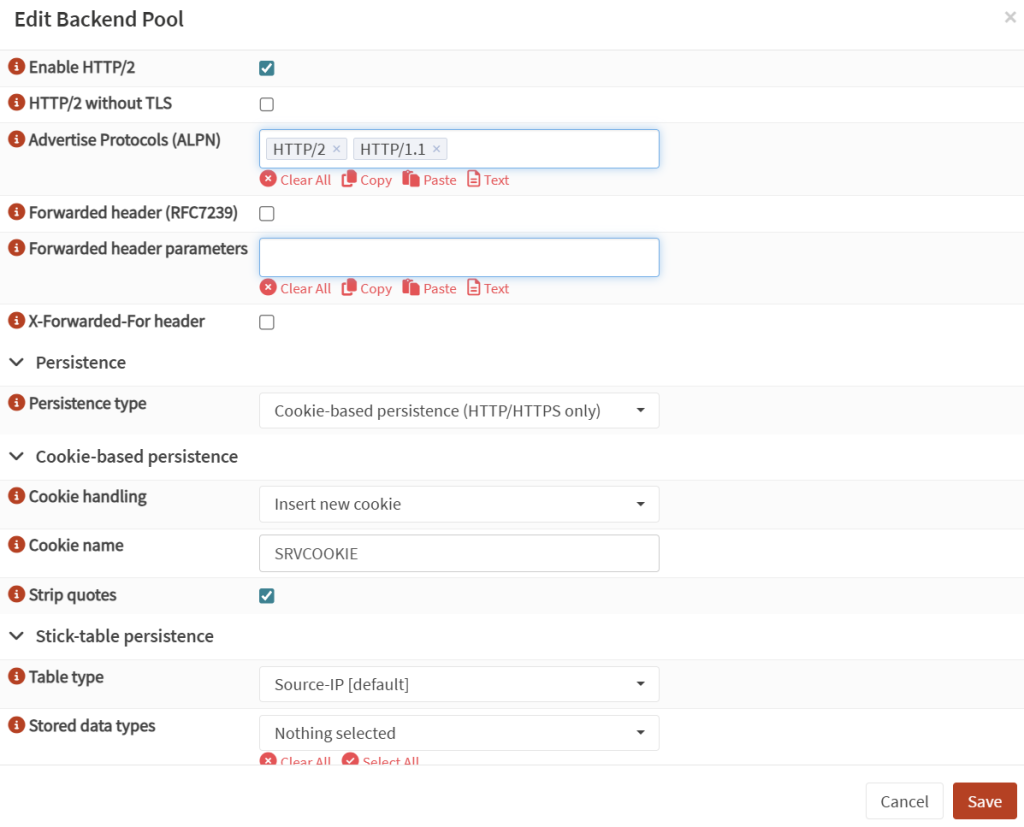Disable the Strip quotes checkbox
1024x827 pixels.
click(x=266, y=595)
